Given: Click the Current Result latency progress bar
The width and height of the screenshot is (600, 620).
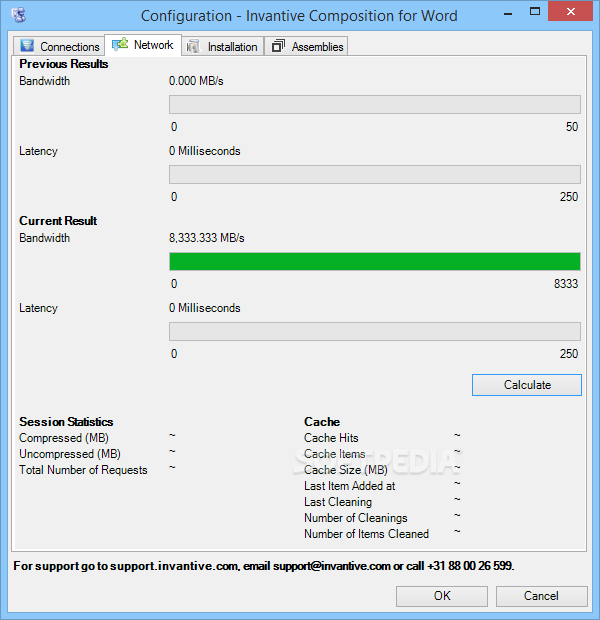Looking at the screenshot, I should point(375,331).
